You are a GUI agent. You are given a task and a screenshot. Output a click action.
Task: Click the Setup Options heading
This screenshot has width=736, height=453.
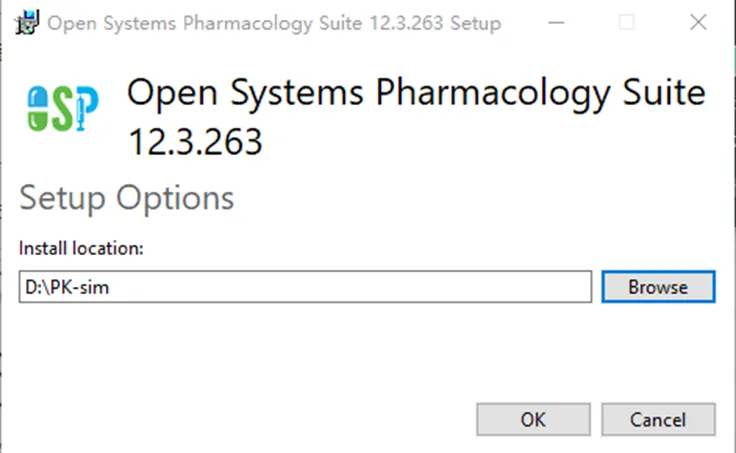click(126, 198)
